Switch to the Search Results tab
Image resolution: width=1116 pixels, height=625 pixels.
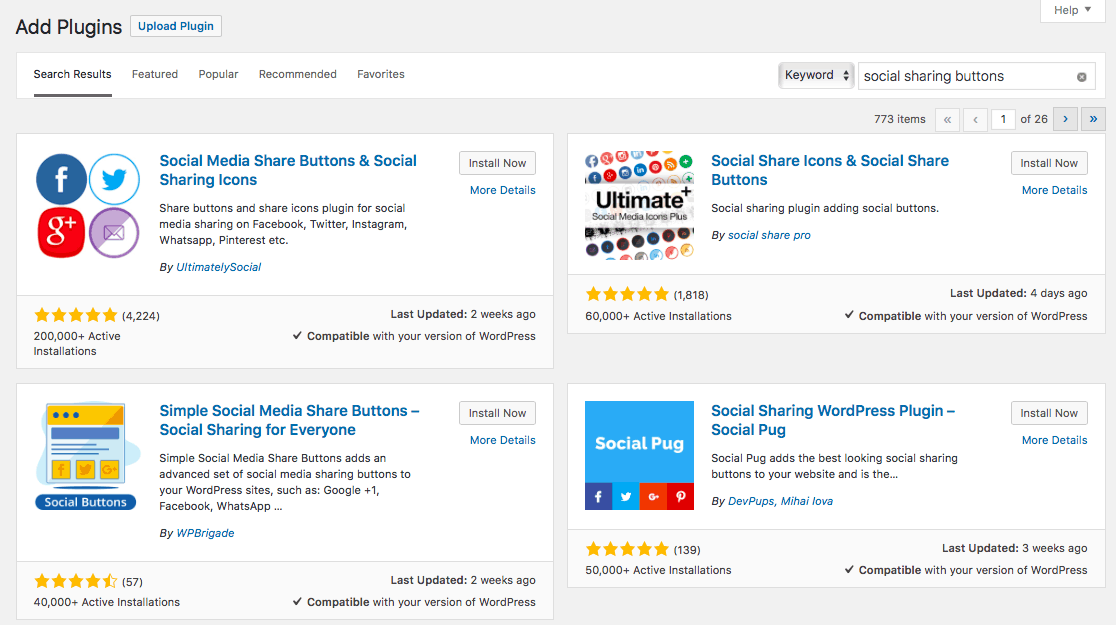click(x=73, y=74)
